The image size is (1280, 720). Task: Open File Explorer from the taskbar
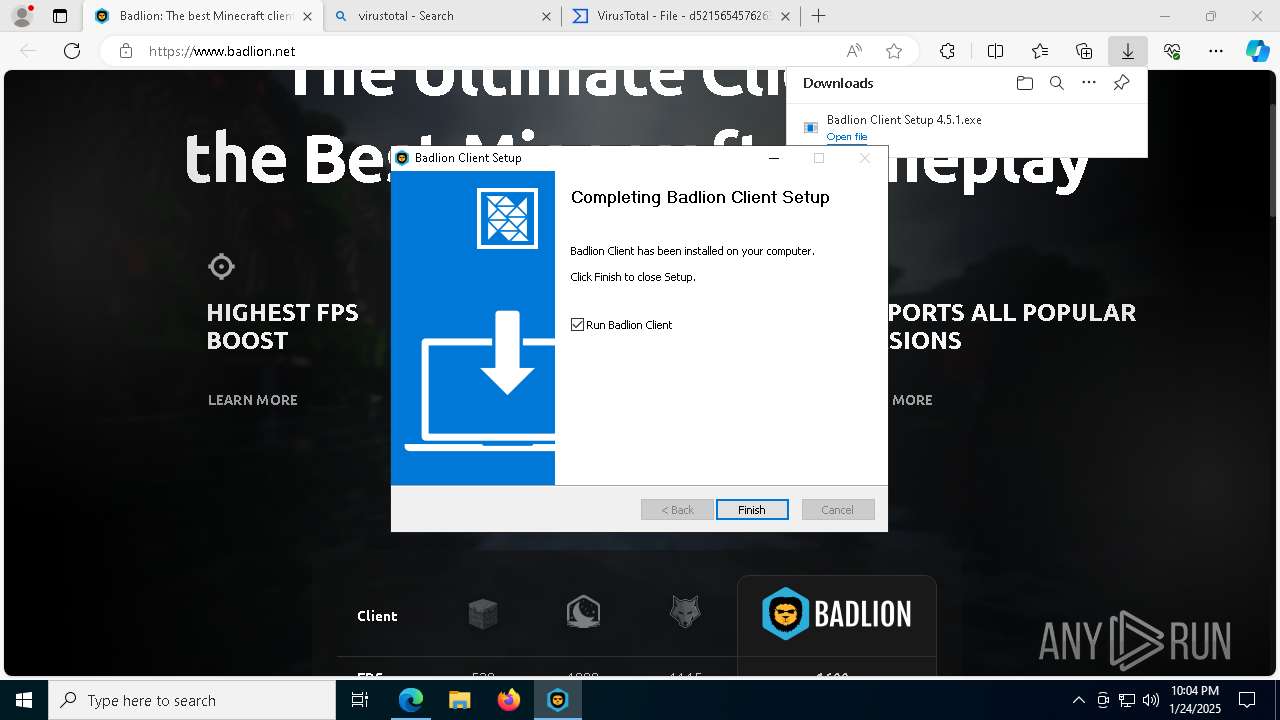click(459, 700)
